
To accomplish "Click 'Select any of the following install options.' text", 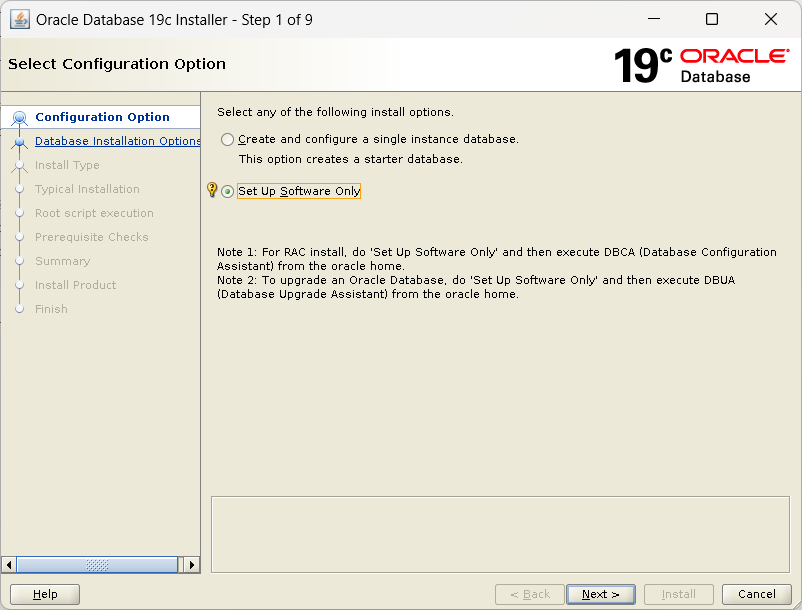I will [335, 112].
